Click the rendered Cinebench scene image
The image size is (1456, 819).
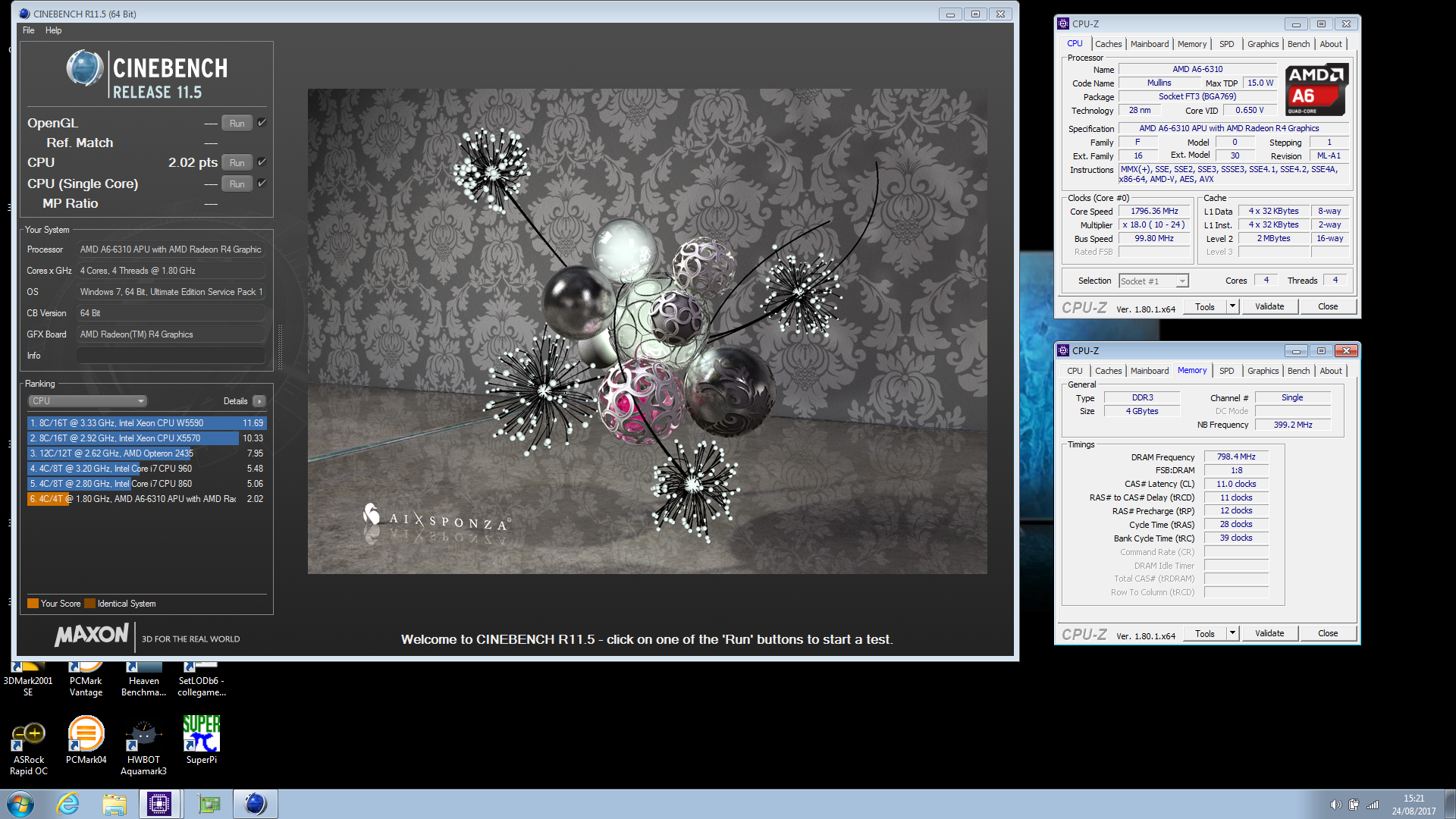[647, 331]
